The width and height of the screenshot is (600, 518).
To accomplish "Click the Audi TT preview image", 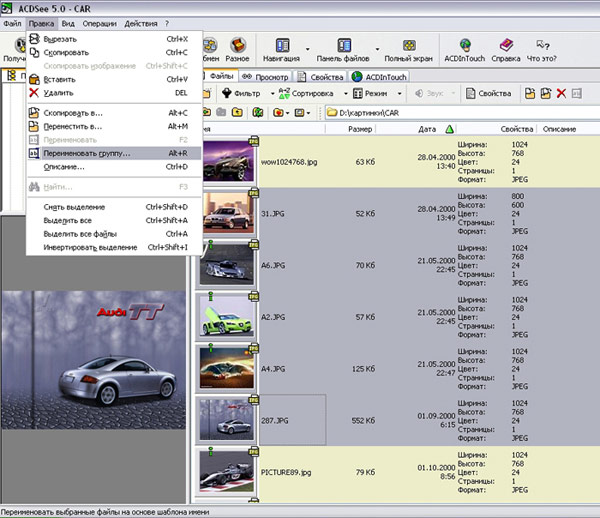I will pyautogui.click(x=93, y=360).
